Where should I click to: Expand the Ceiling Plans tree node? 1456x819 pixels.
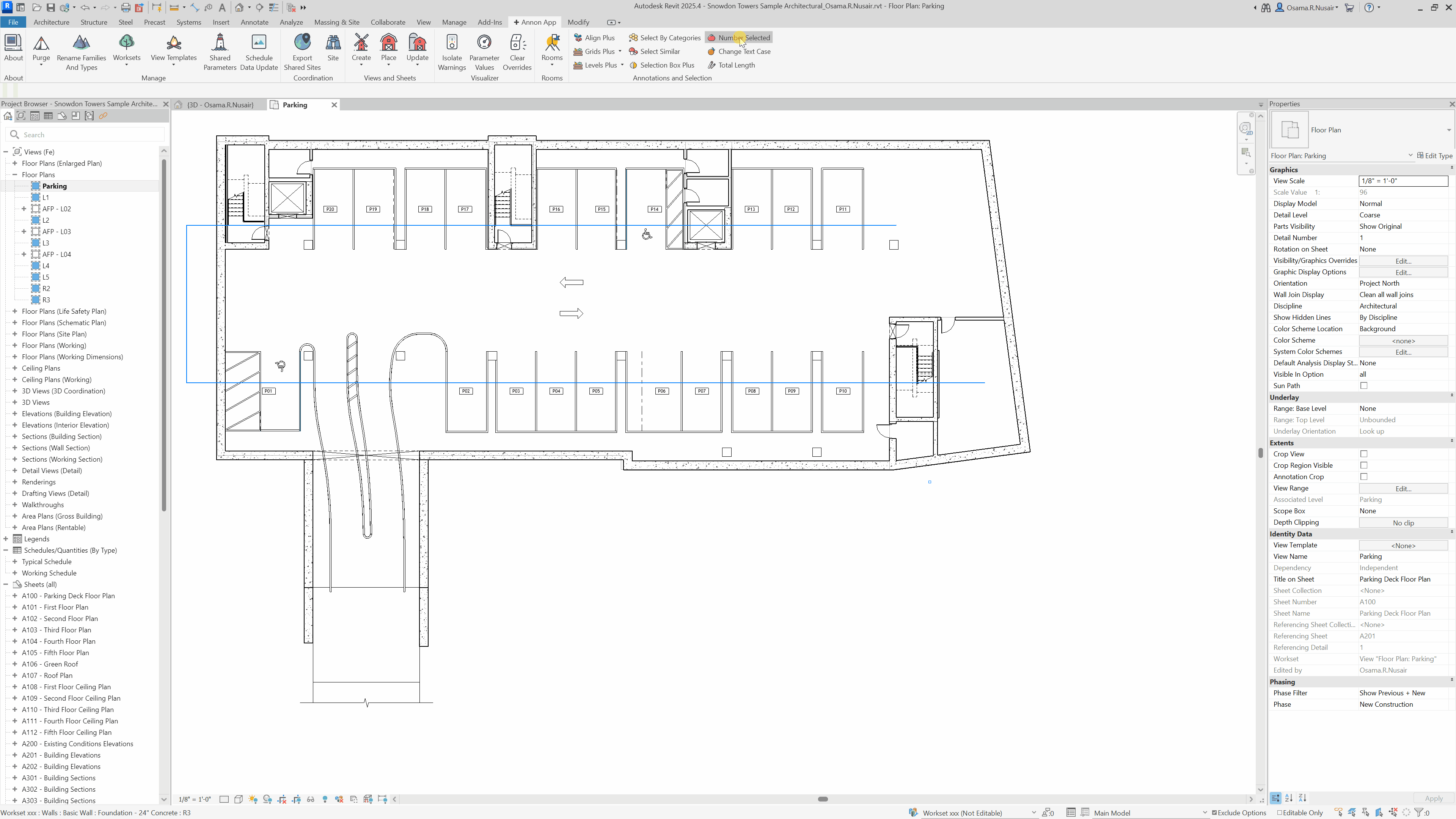tap(15, 368)
